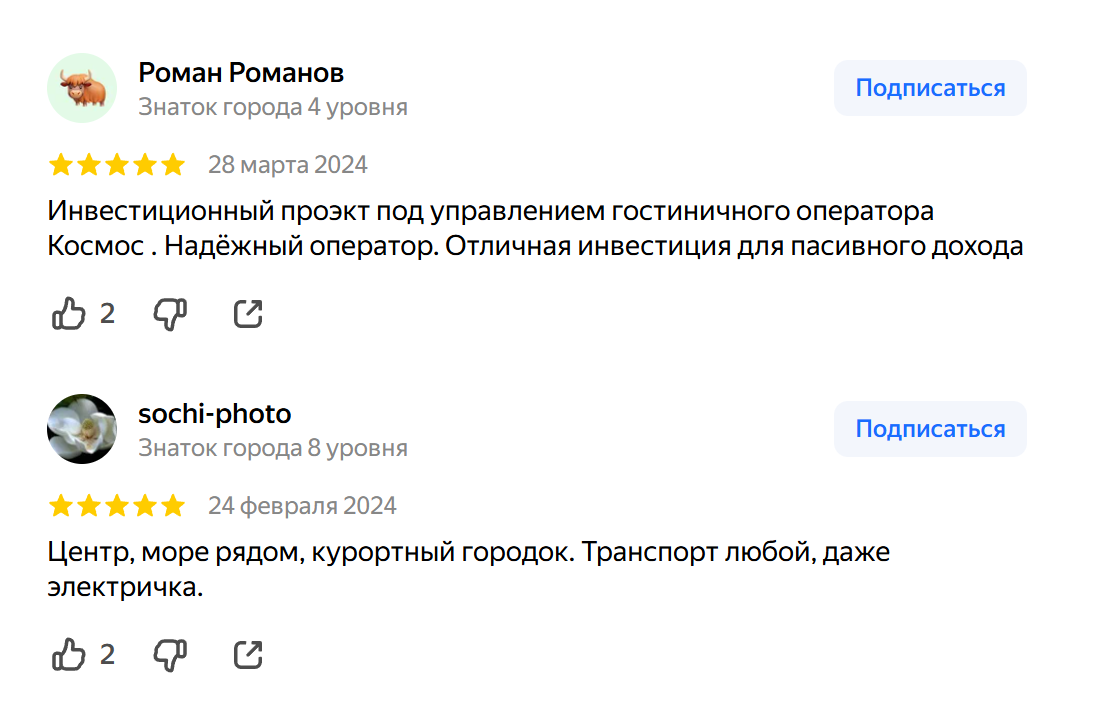Like Роман Романов's review

point(66,313)
